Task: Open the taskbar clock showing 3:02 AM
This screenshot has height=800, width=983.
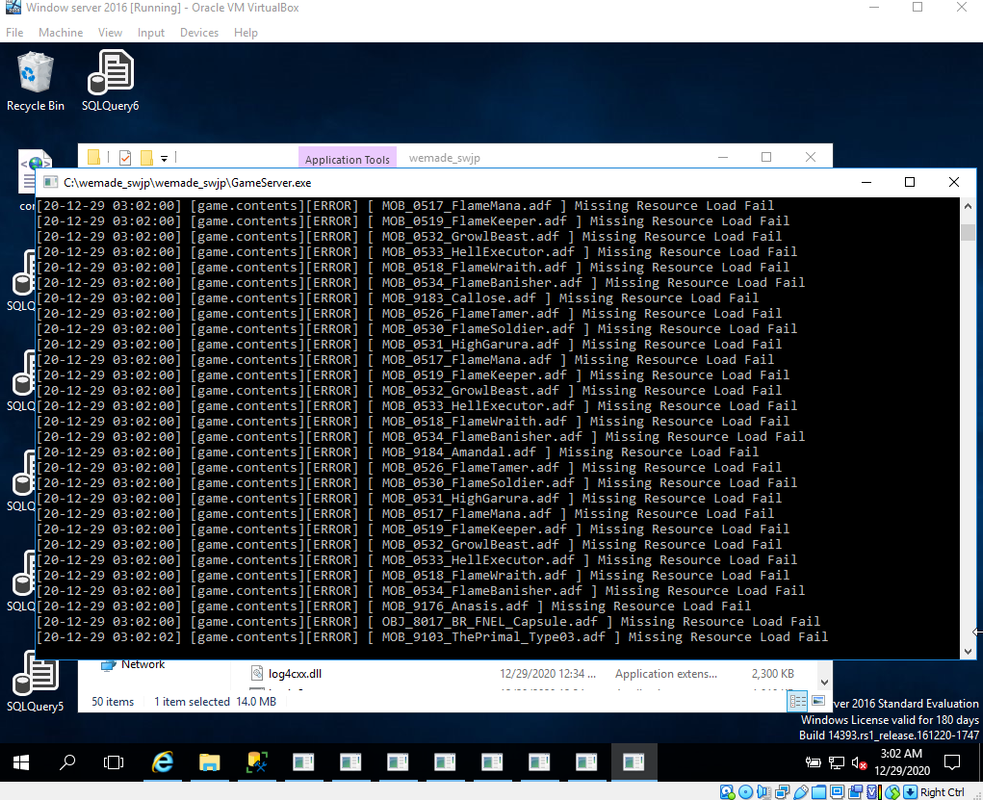Action: 902,762
